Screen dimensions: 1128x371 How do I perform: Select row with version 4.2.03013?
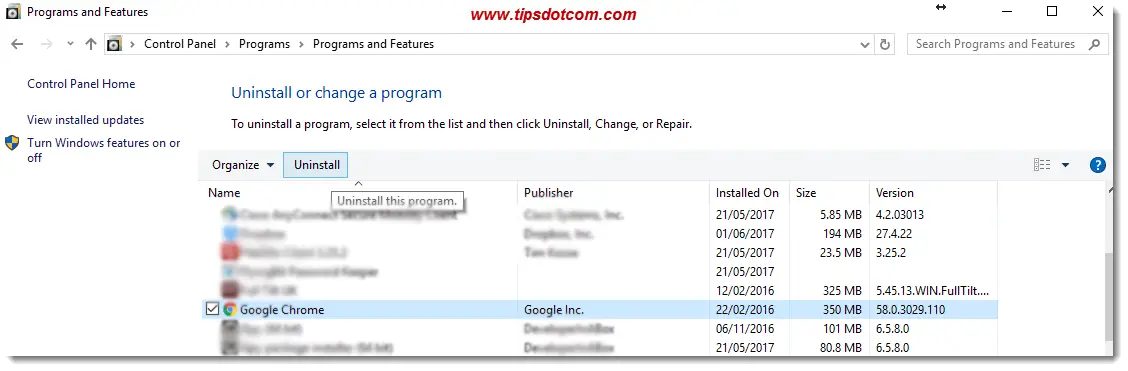coord(601,215)
